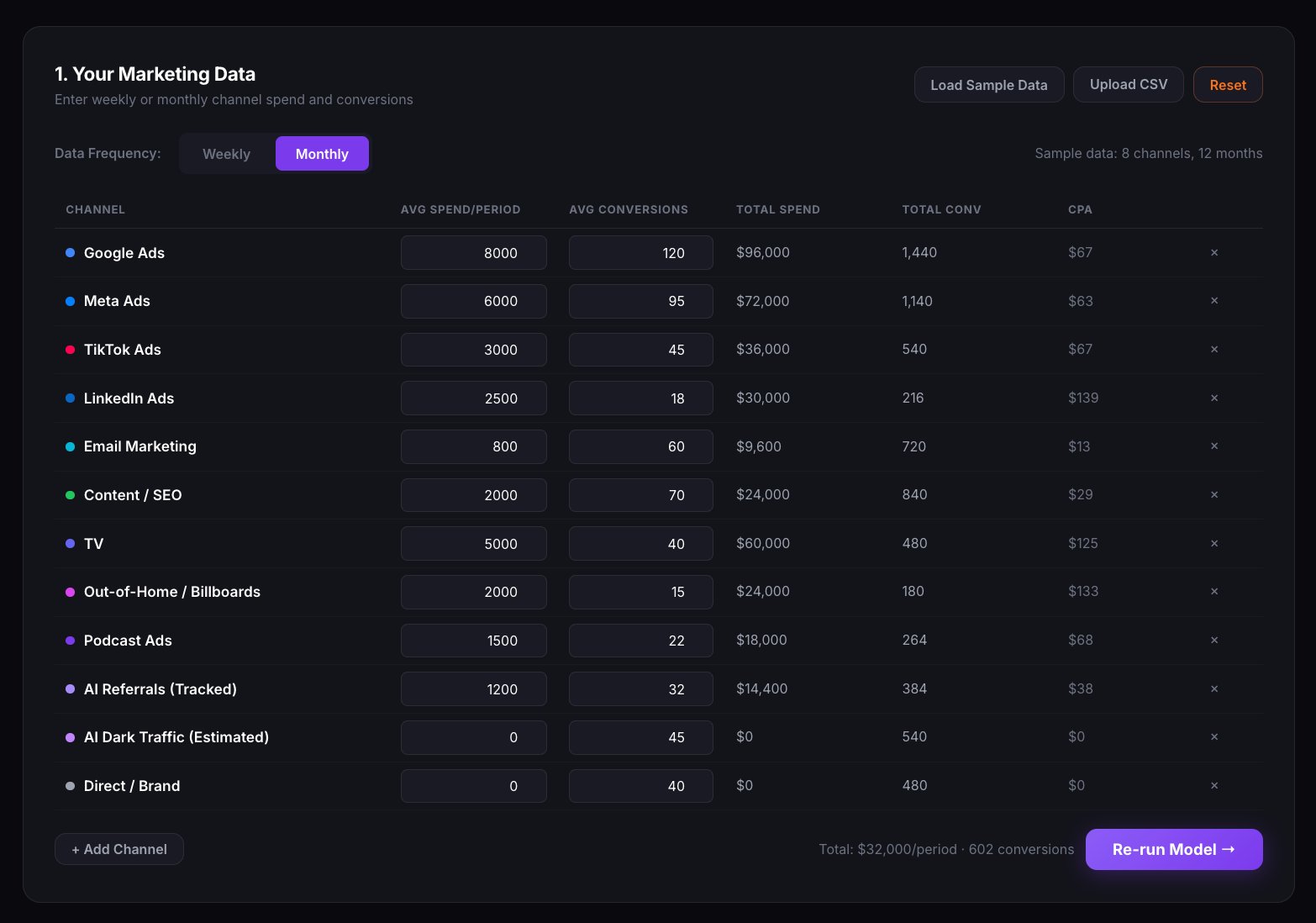The width and height of the screenshot is (1316, 923).
Task: Click the Load Sample Data button
Action: 989,85
